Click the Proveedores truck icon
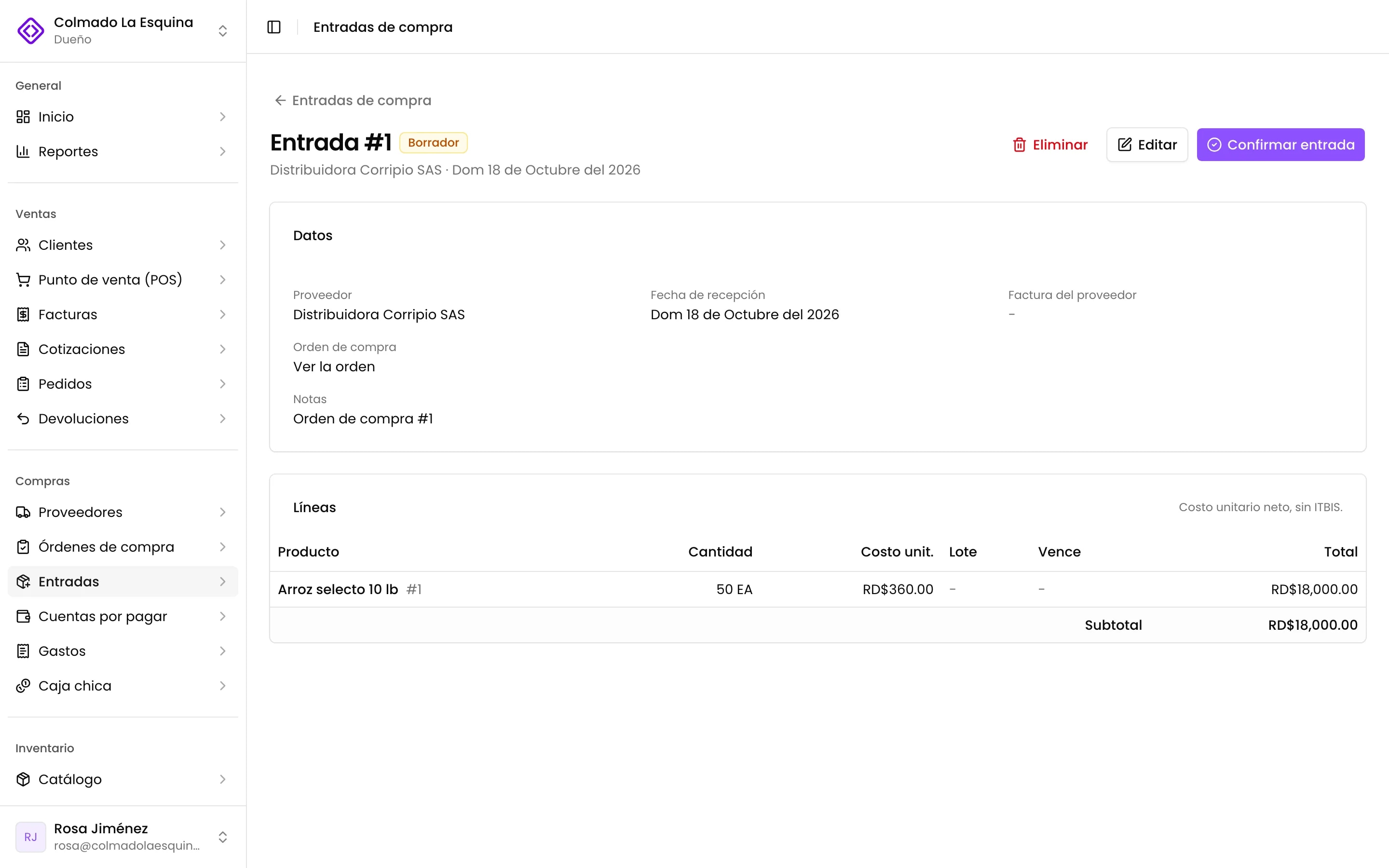The width and height of the screenshot is (1389, 868). coord(23,512)
